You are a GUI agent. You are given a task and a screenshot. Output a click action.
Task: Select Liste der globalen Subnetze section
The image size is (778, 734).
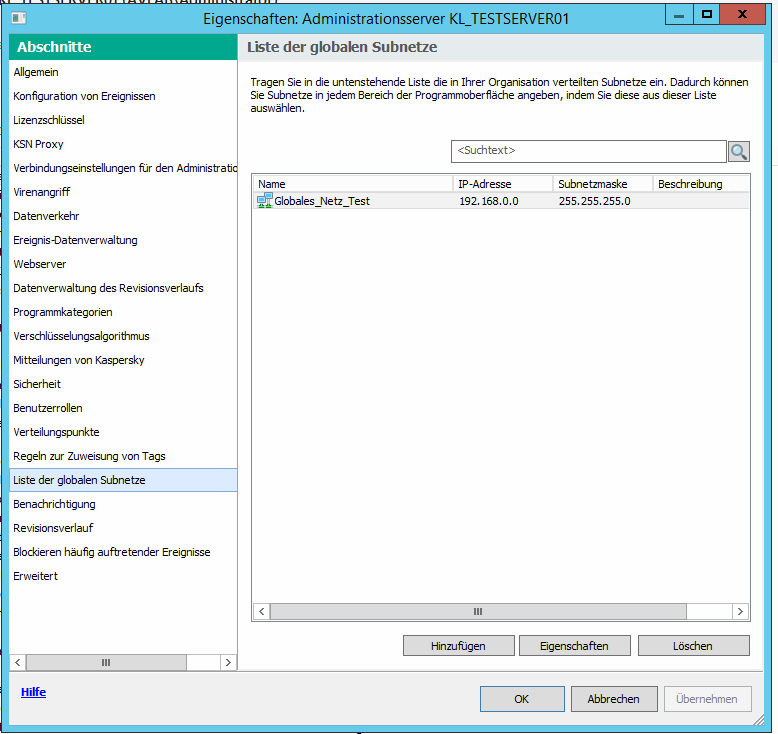pos(123,480)
